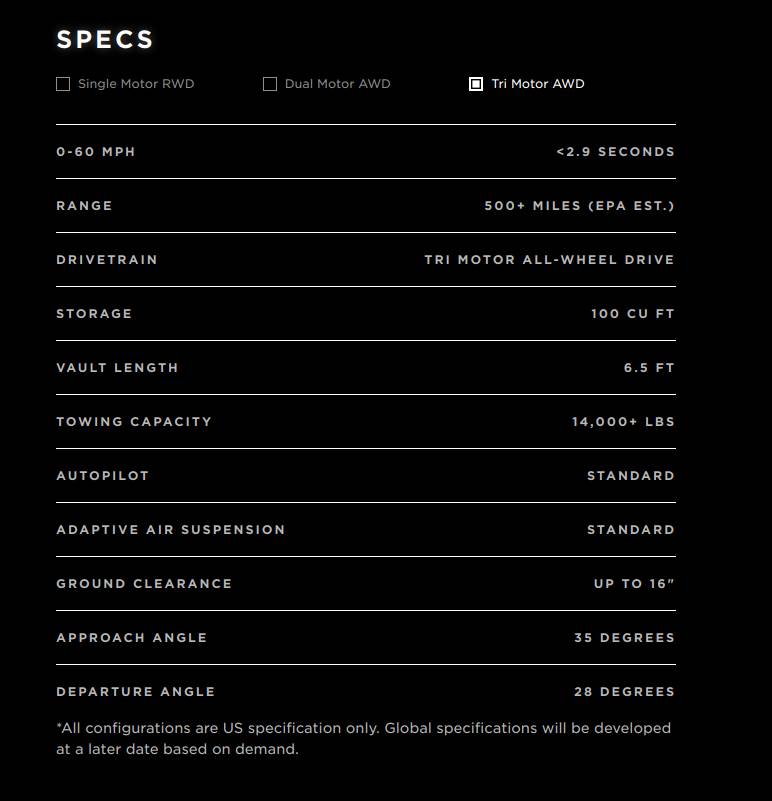The width and height of the screenshot is (772, 801).
Task: Select the AUTOPILOT spec label
Action: (x=103, y=476)
